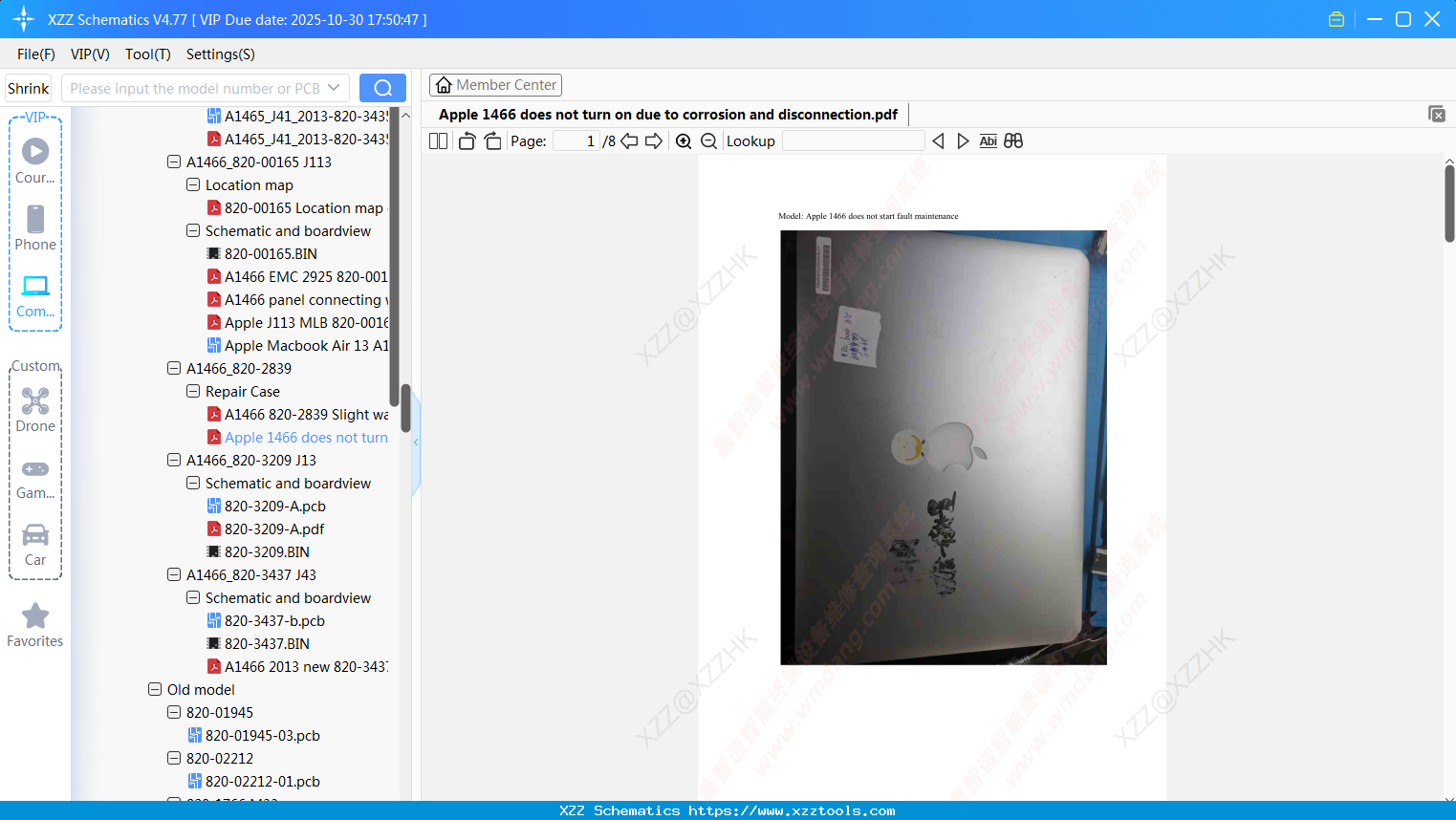This screenshot has width=1456, height=820.
Task: Open the 820-3209-A.pdf file
Action: point(266,529)
